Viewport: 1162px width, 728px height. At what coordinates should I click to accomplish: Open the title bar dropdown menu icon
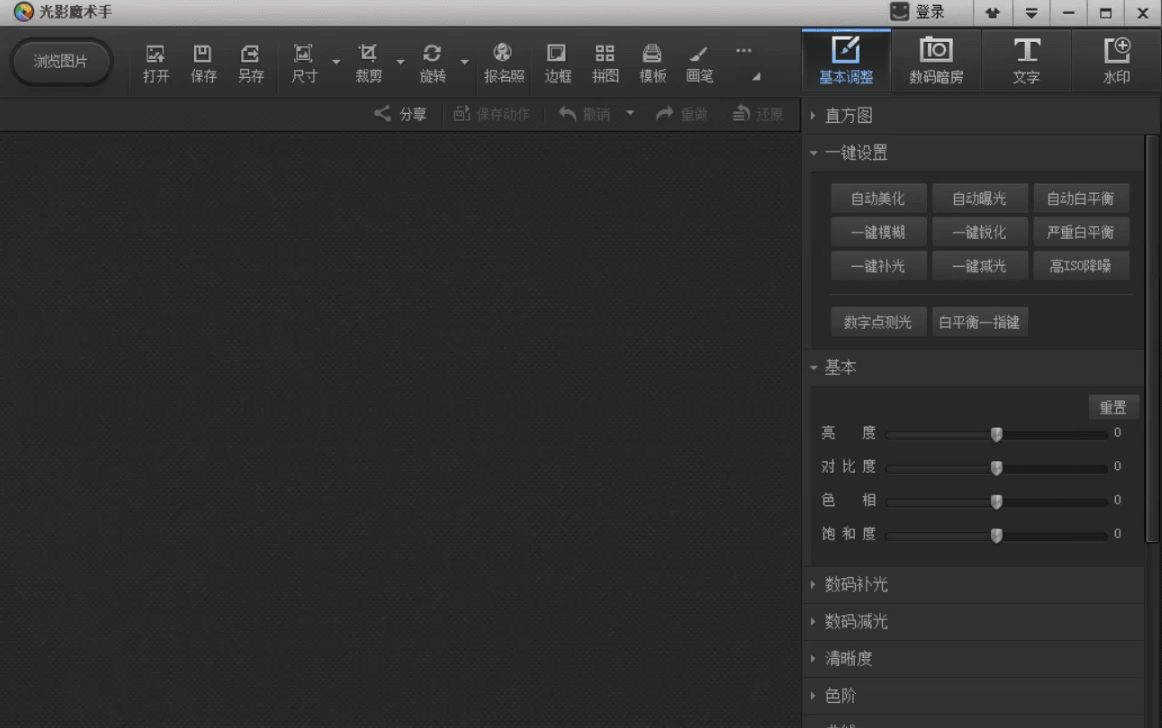pyautogui.click(x=1031, y=13)
